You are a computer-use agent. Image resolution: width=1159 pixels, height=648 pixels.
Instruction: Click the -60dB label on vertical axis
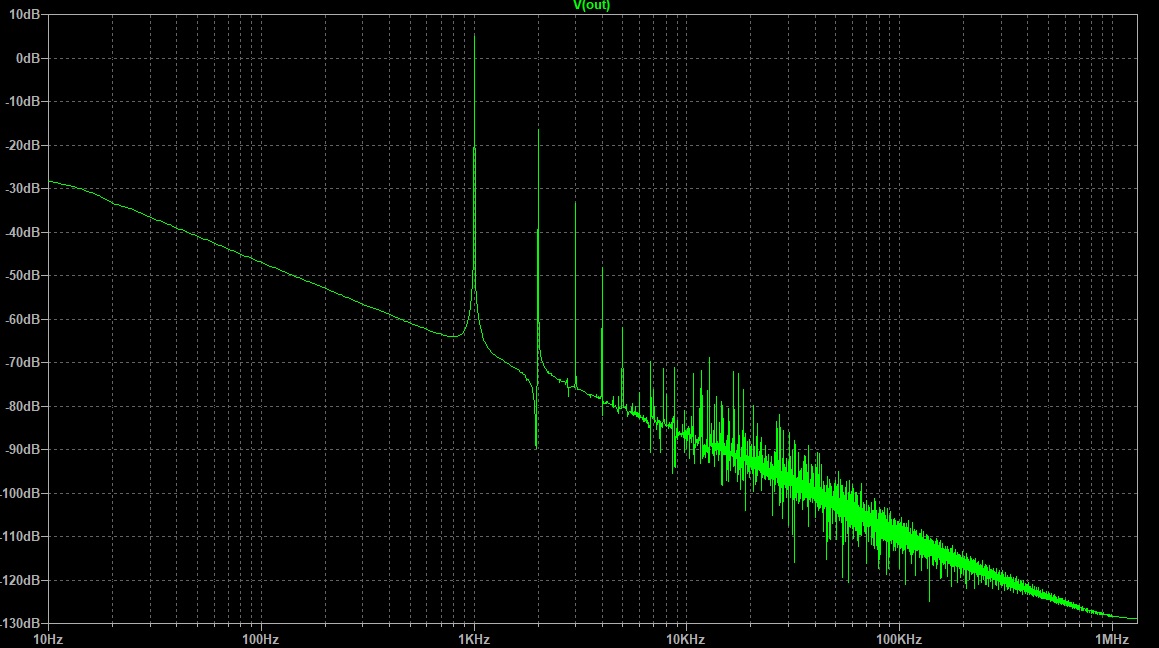click(24, 319)
